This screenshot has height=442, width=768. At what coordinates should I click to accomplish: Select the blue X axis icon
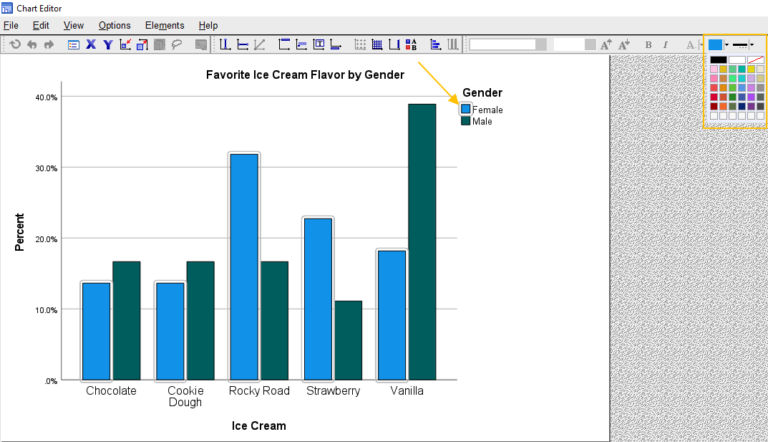coord(91,44)
